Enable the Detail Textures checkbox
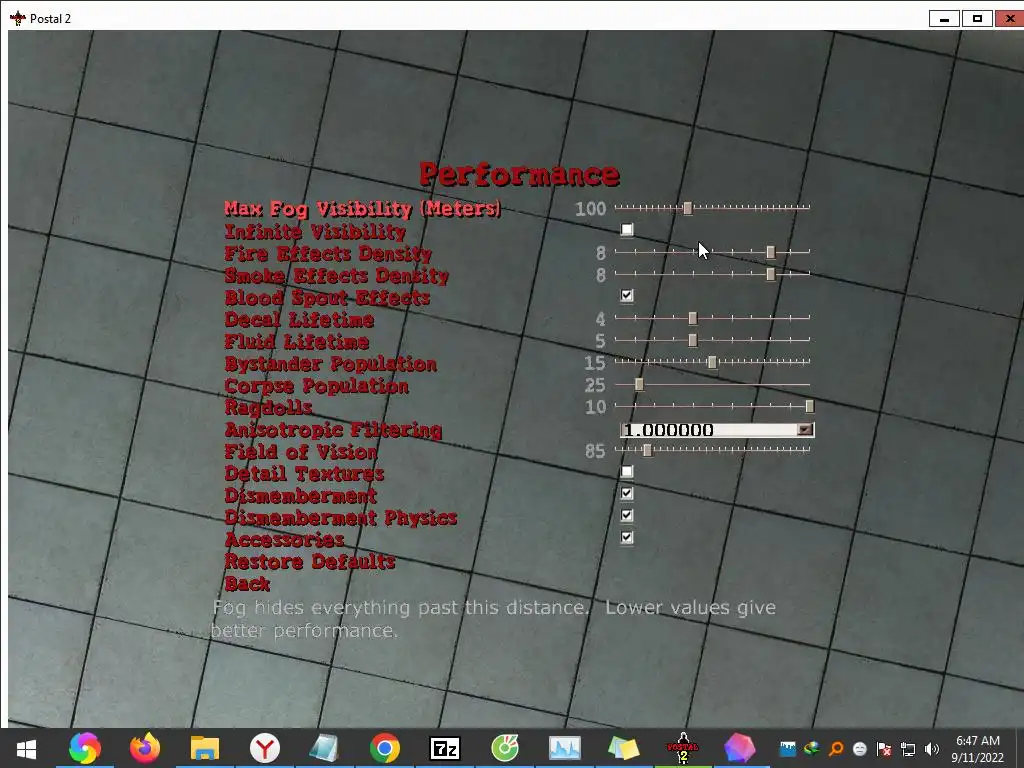Viewport: 1024px width, 768px height. click(x=627, y=472)
